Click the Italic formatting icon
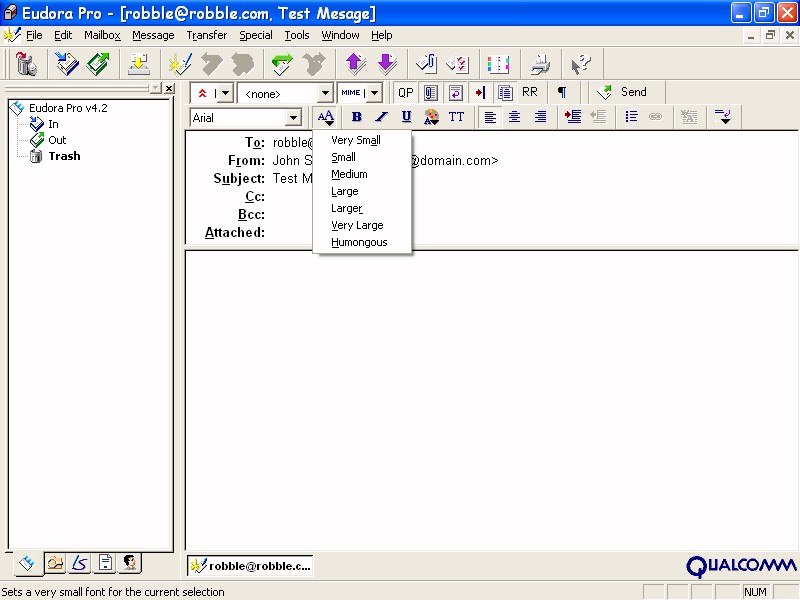The width and height of the screenshot is (800, 600). [381, 117]
